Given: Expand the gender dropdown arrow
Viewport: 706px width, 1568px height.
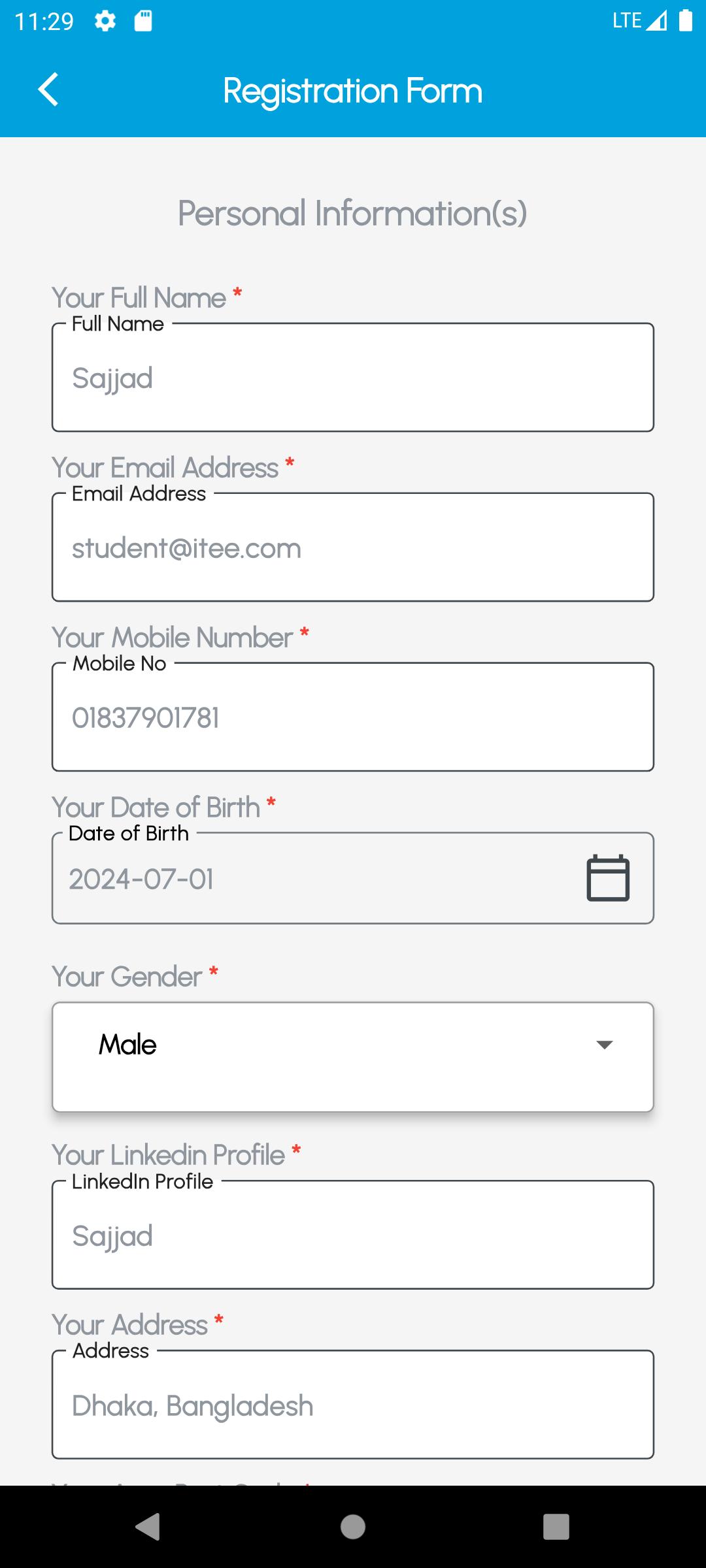Looking at the screenshot, I should 605,1045.
